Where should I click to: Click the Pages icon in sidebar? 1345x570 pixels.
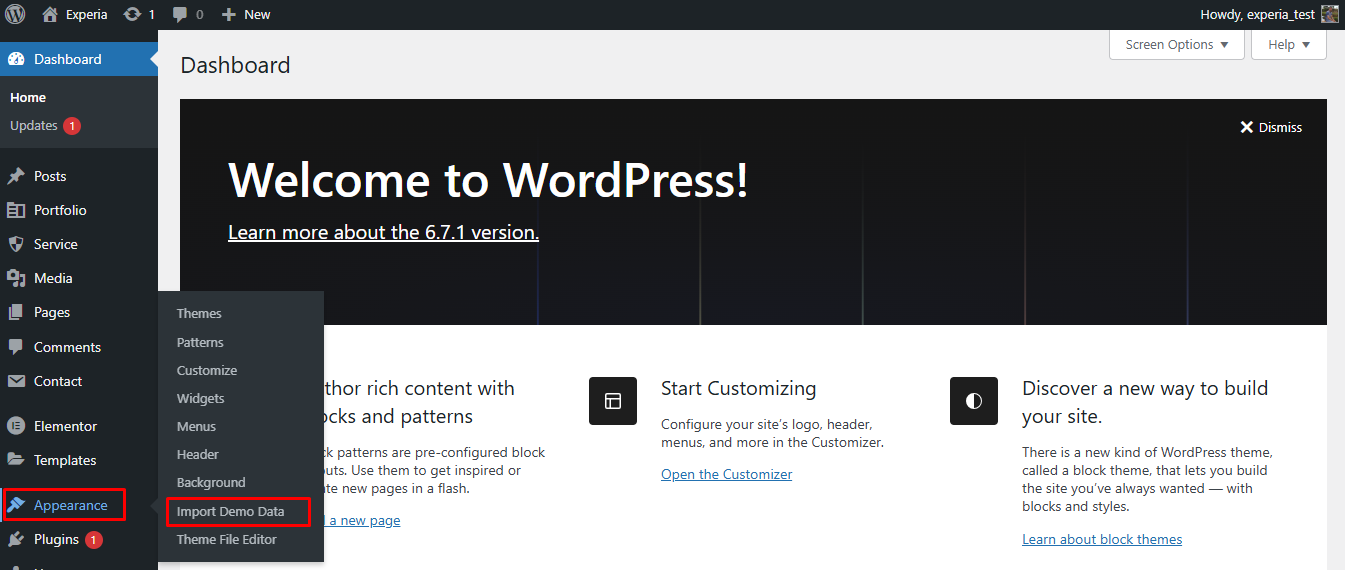point(16,312)
